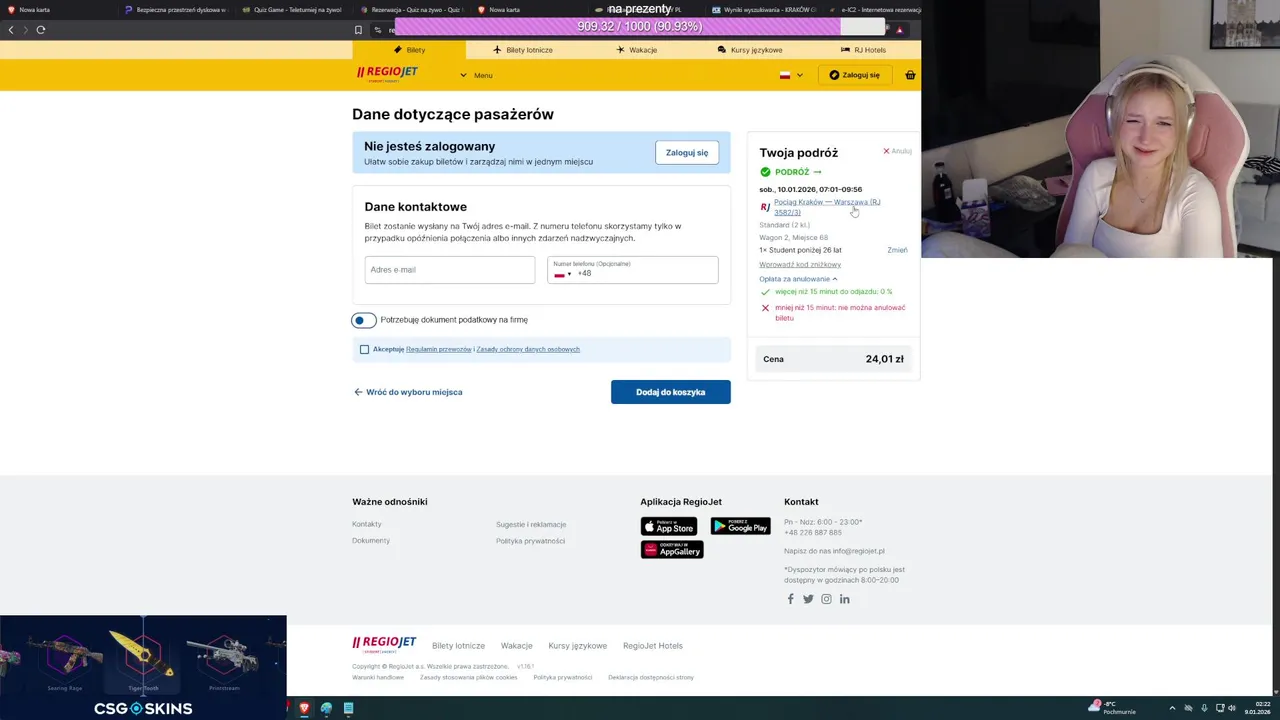This screenshot has height=720, width=1280.
Task: Click the browser back arrow
Action: (11, 29)
